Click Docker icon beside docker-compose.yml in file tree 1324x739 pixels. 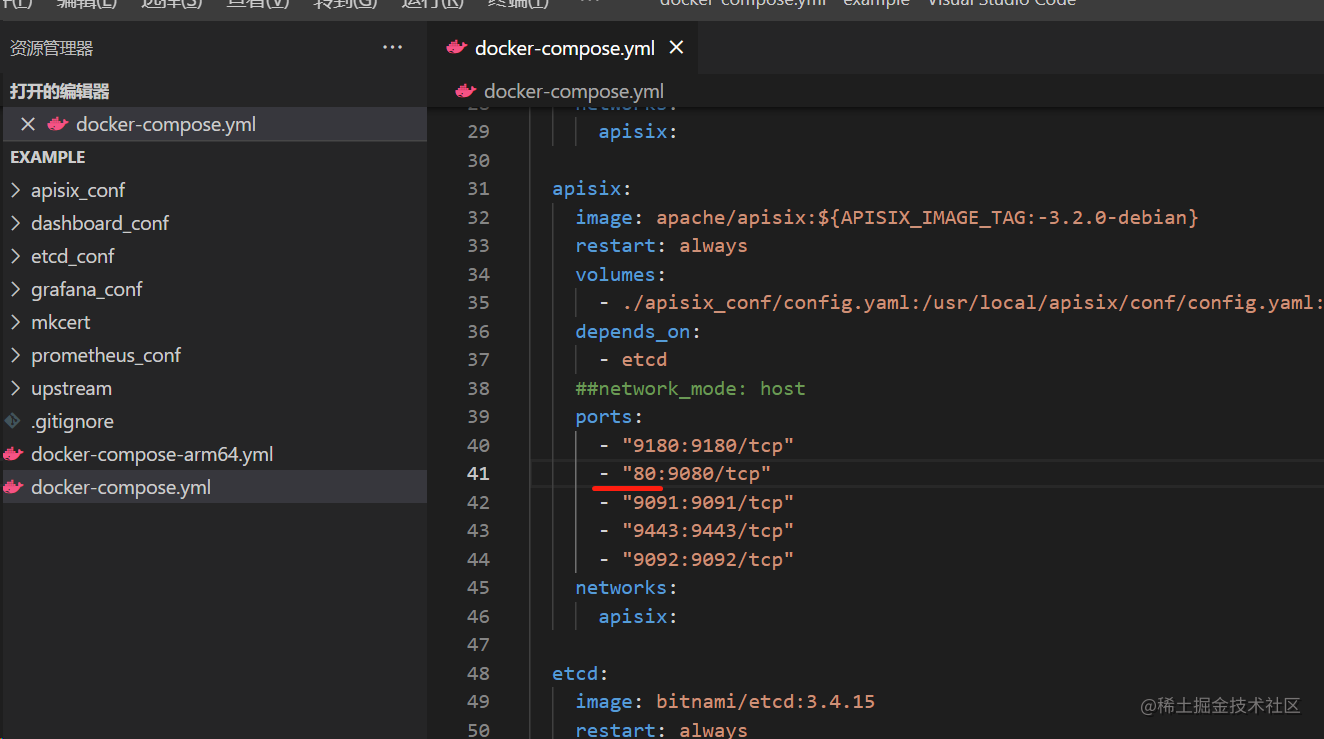tap(13, 487)
